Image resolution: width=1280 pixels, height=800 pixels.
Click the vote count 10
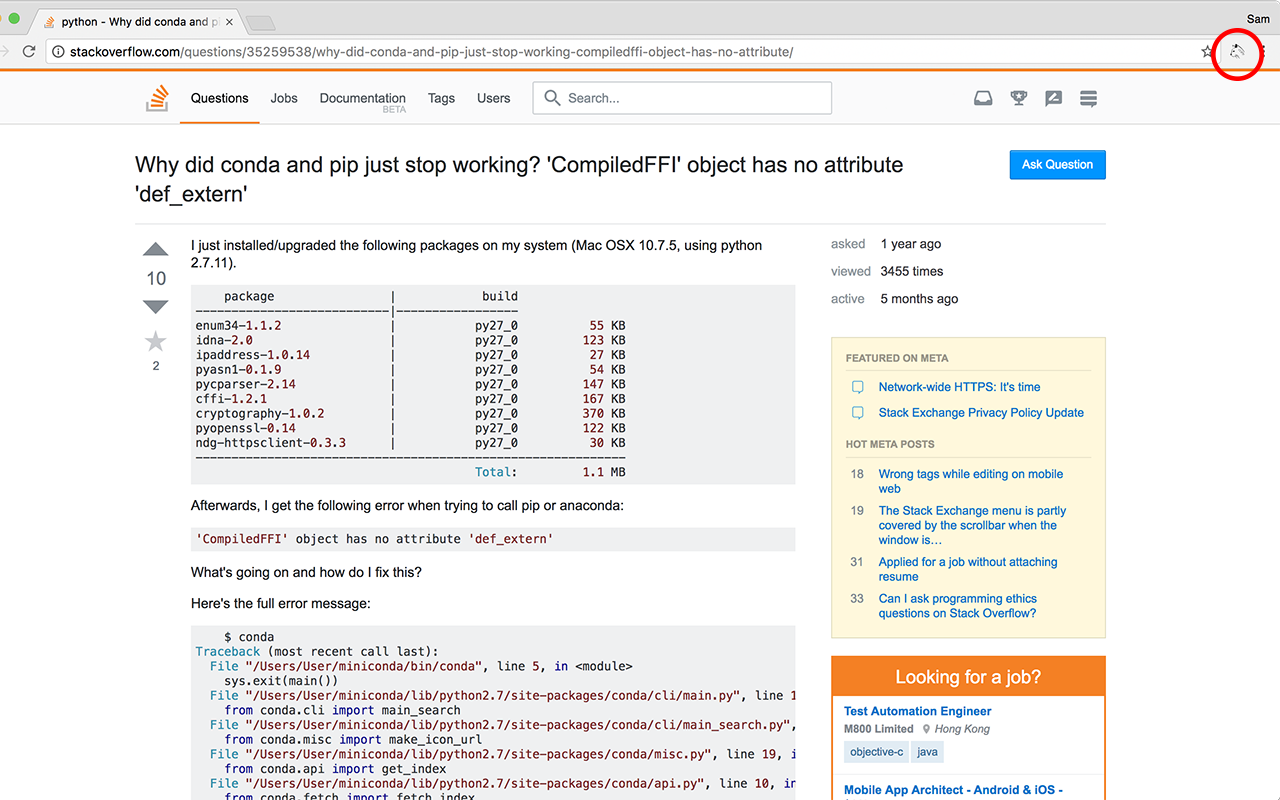tap(156, 278)
